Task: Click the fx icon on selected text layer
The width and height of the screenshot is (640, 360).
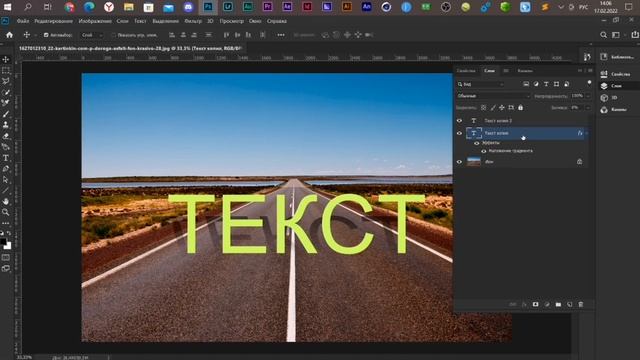Action: (580, 133)
